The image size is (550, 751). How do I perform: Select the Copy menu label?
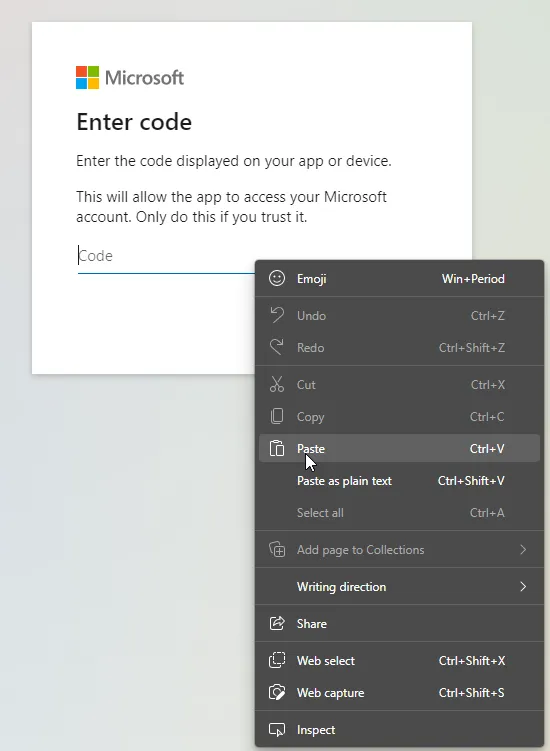click(x=310, y=417)
